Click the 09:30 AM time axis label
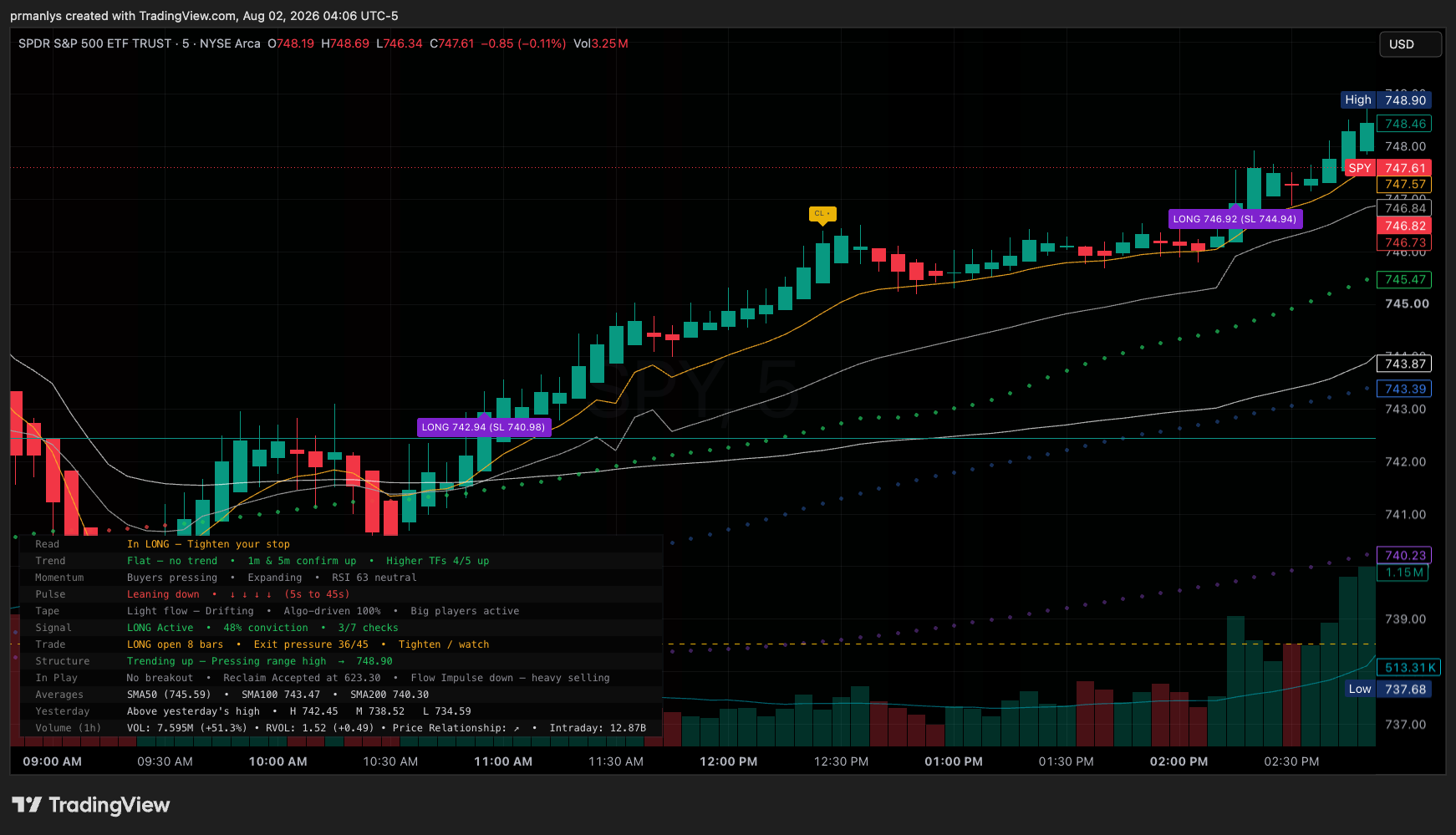 pyautogui.click(x=165, y=761)
